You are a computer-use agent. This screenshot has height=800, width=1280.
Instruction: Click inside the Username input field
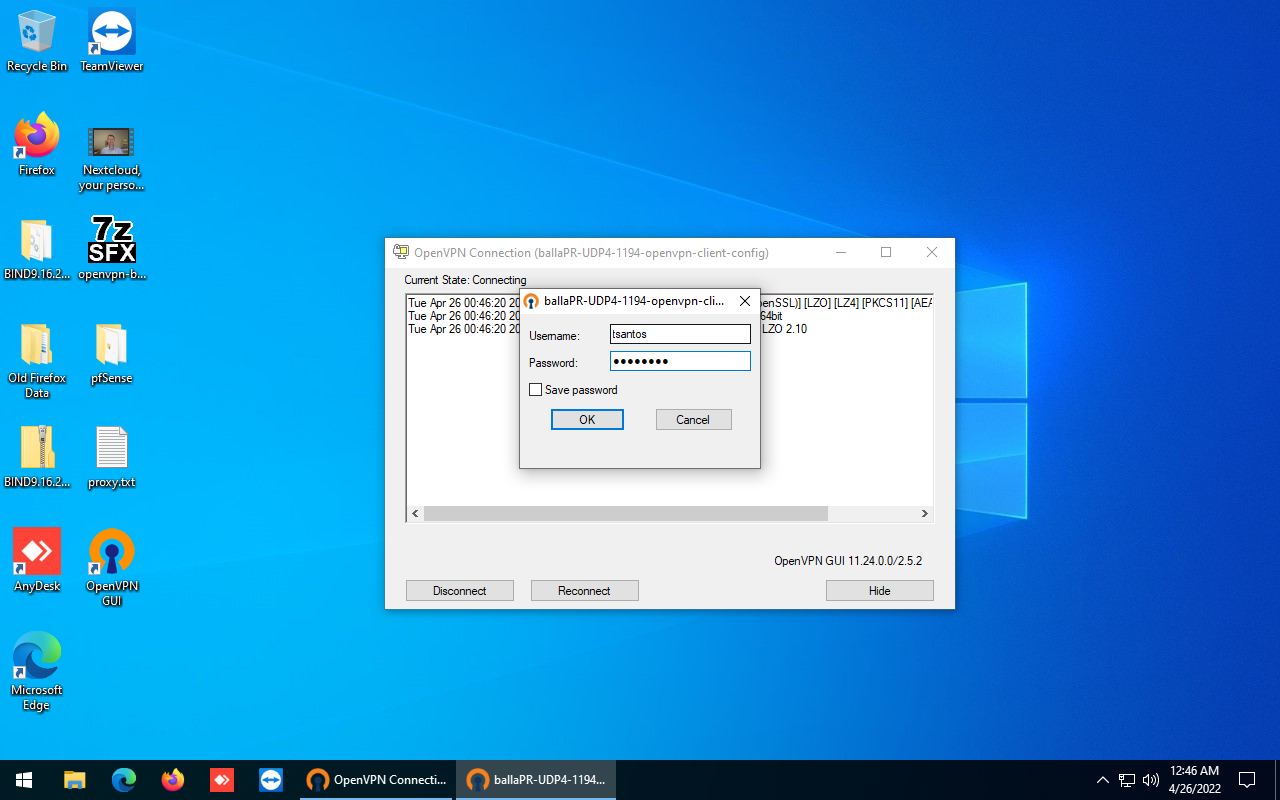click(680, 333)
